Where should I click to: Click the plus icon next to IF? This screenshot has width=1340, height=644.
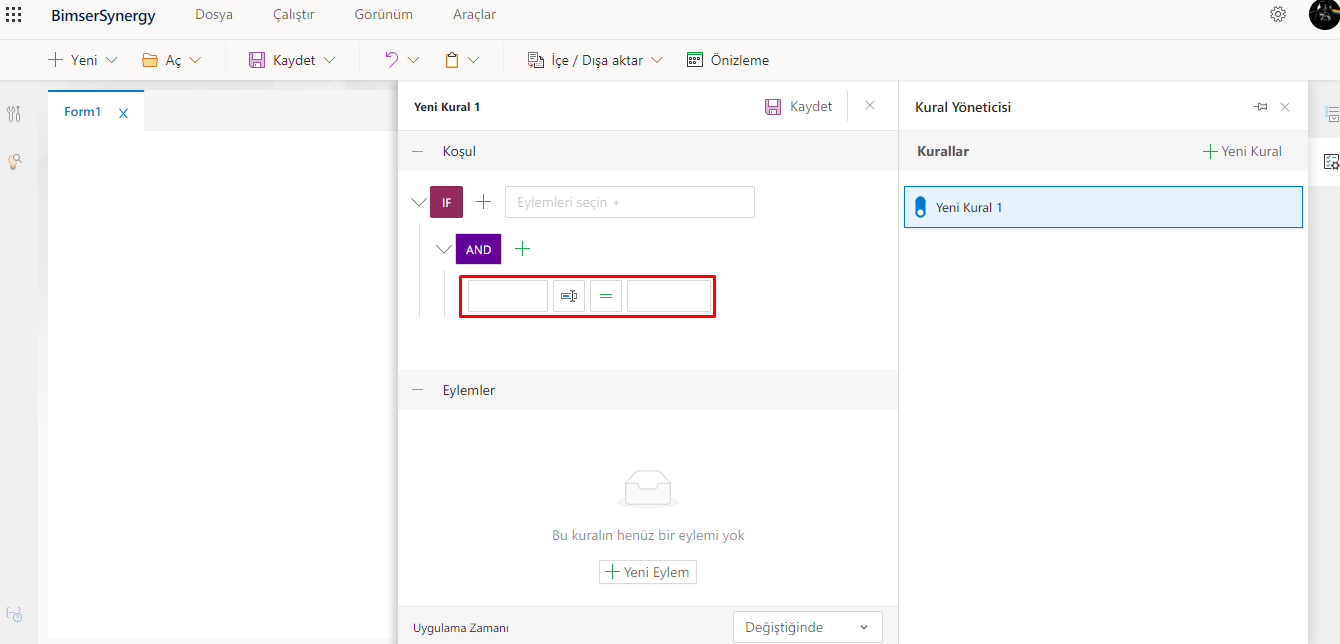(484, 202)
